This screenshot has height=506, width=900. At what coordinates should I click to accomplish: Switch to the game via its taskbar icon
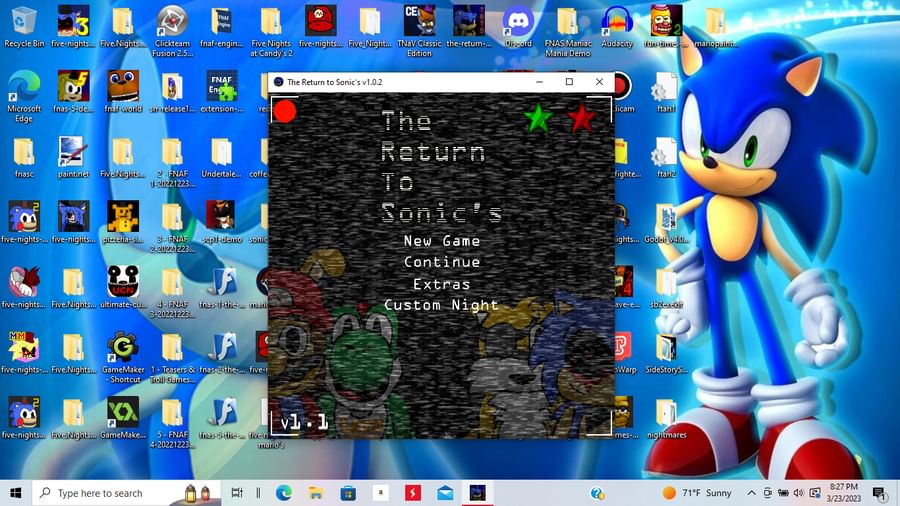coord(477,493)
